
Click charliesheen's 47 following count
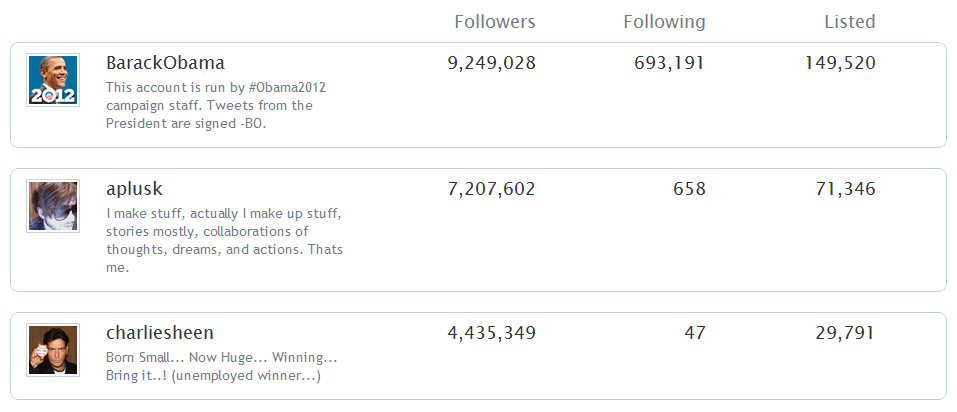[x=695, y=333]
